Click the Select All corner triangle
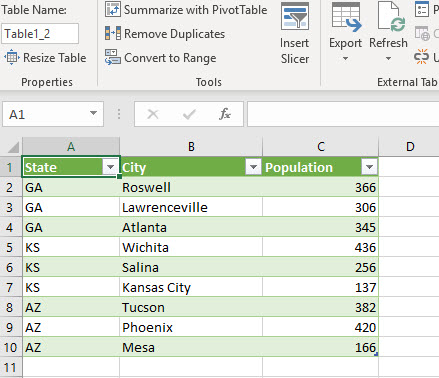 click(14, 147)
